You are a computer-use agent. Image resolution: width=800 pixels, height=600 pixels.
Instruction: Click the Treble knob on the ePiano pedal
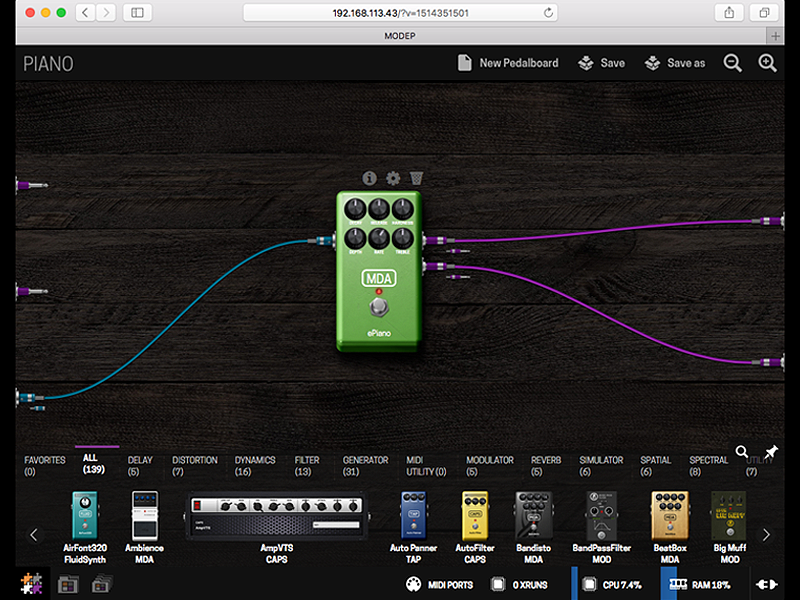coord(403,238)
